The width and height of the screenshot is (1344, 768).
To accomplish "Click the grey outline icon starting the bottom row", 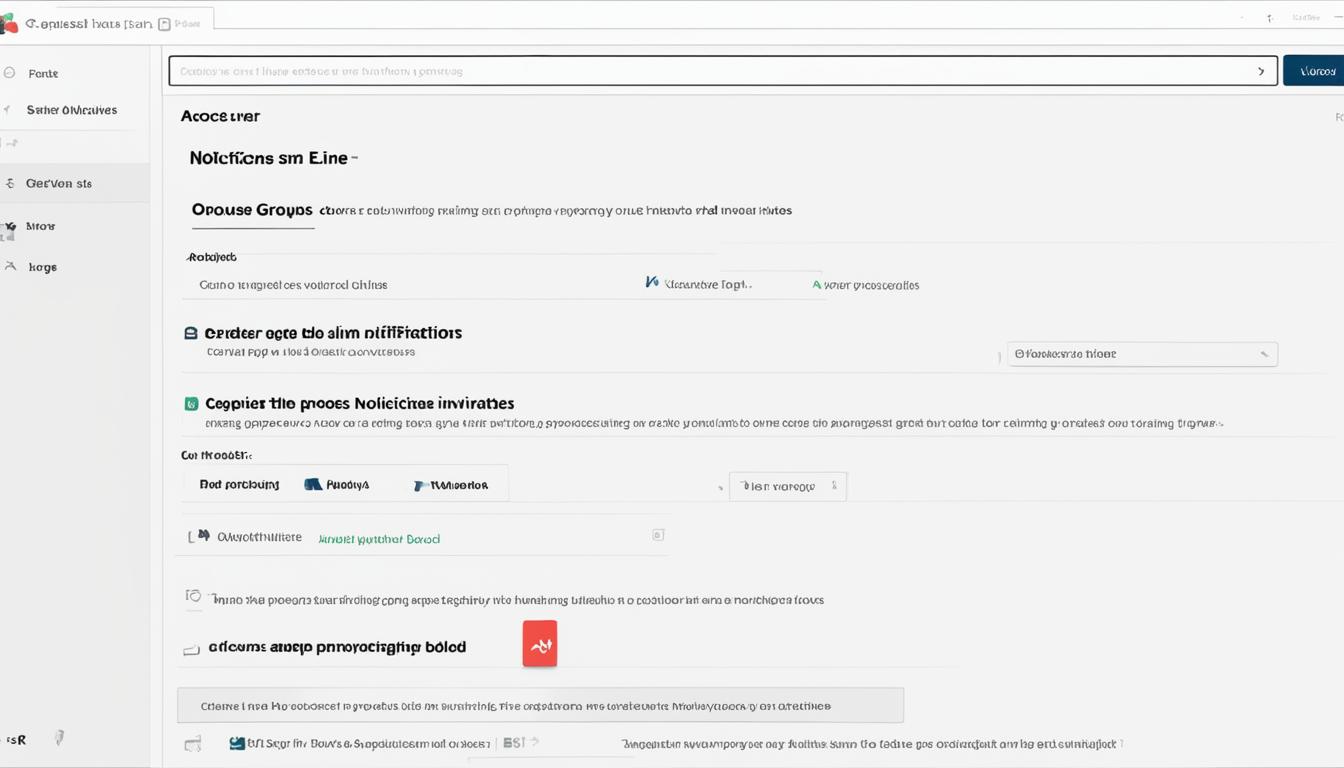I will click(x=193, y=743).
